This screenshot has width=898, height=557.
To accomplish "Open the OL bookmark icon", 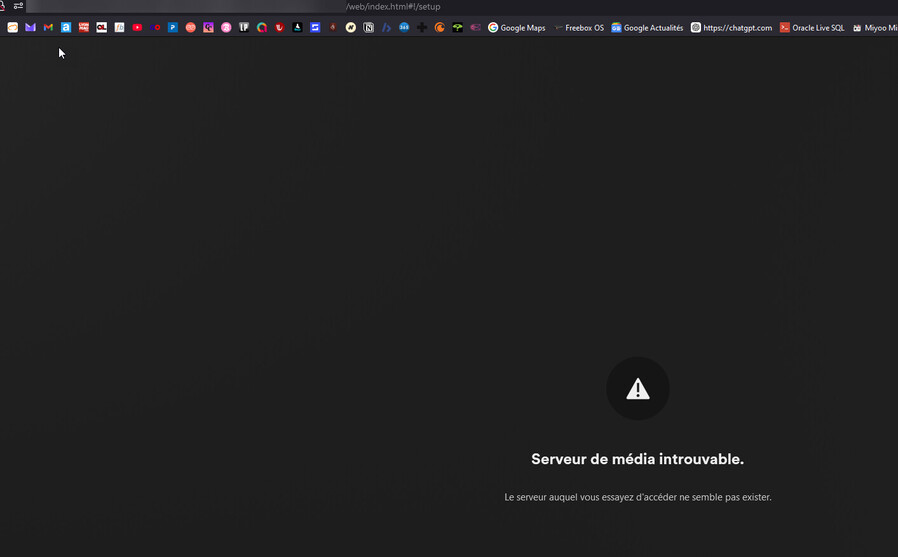I will 101,27.
